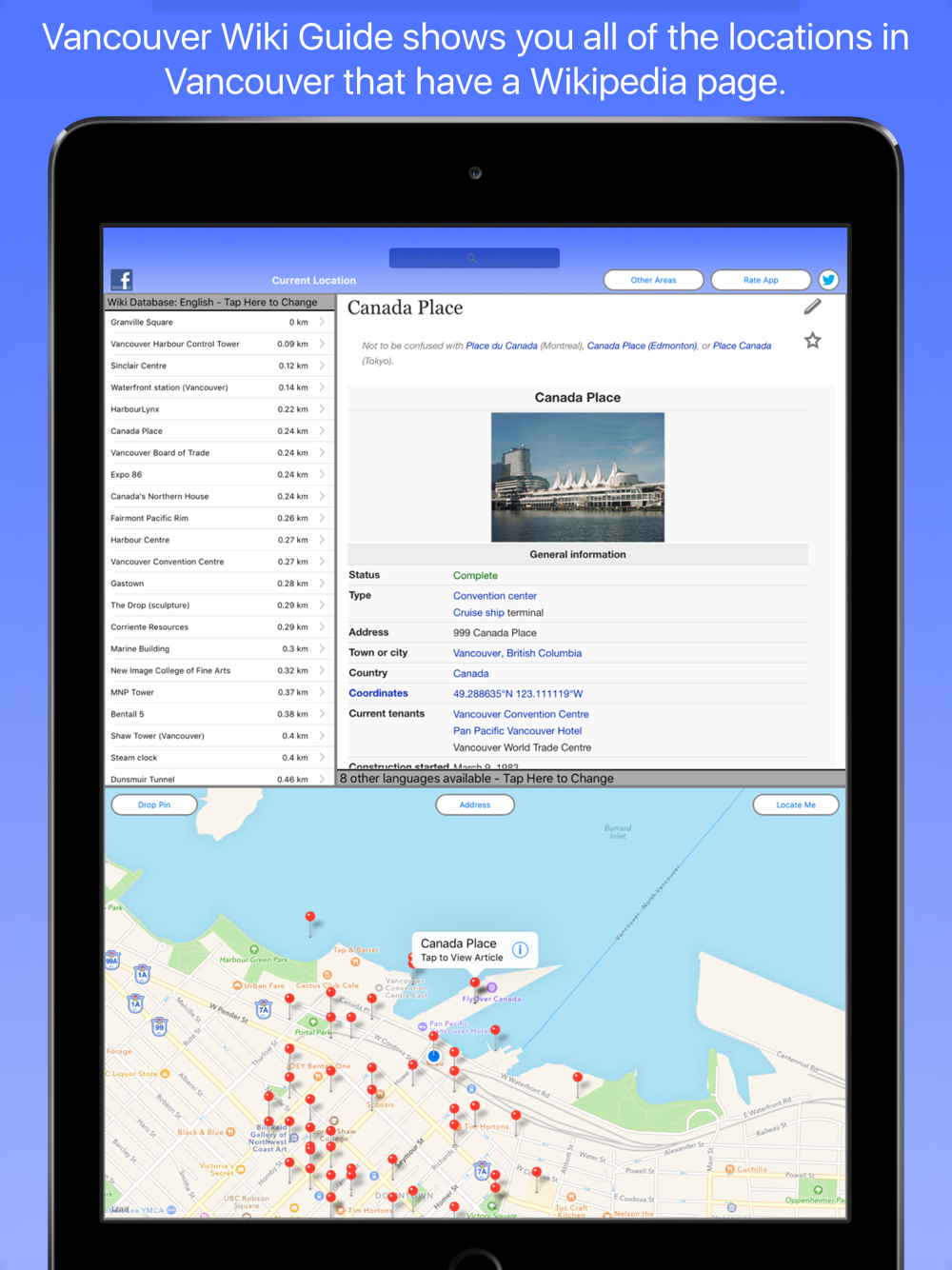
Task: Open Vancouver Convention Centre tenant link
Action: coord(521,714)
